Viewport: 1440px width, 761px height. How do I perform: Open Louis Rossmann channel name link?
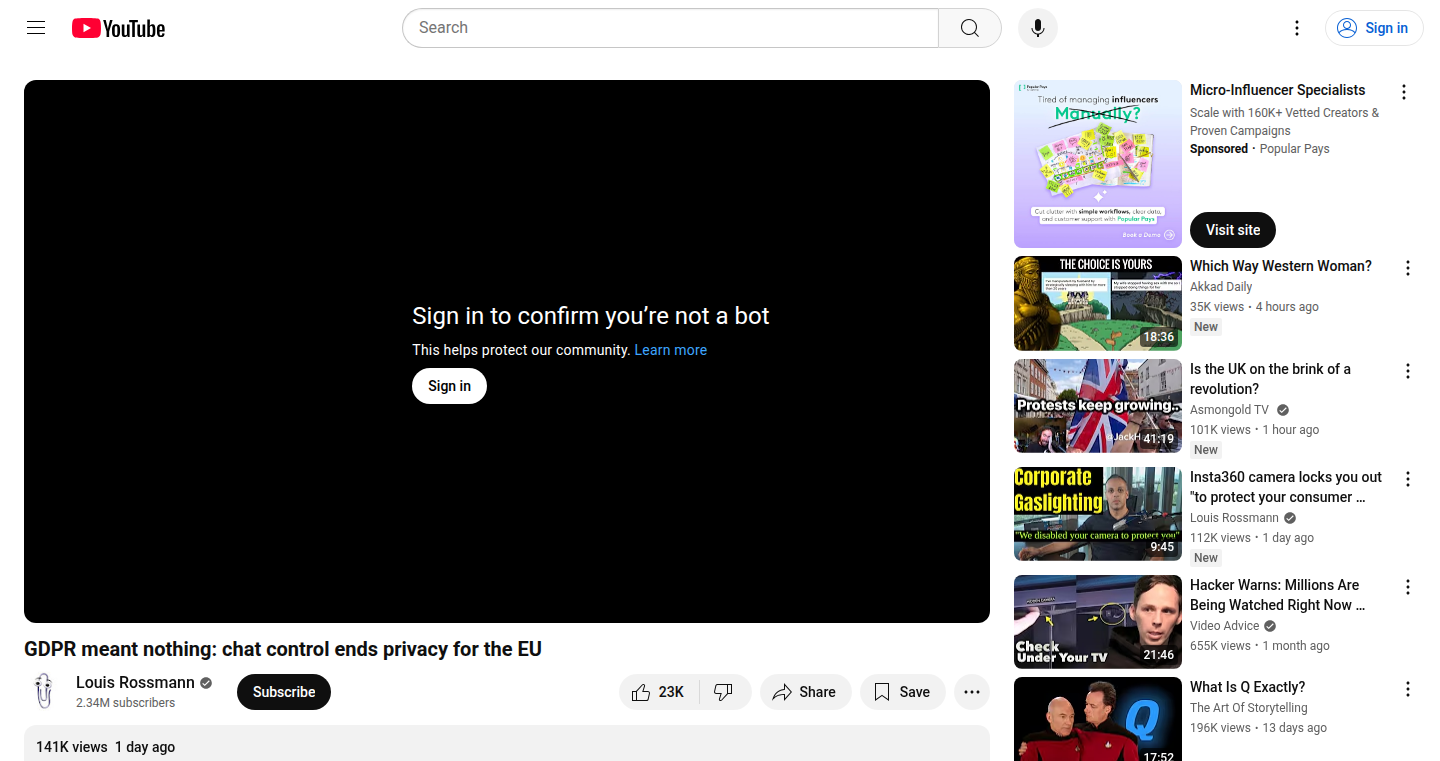(x=135, y=682)
